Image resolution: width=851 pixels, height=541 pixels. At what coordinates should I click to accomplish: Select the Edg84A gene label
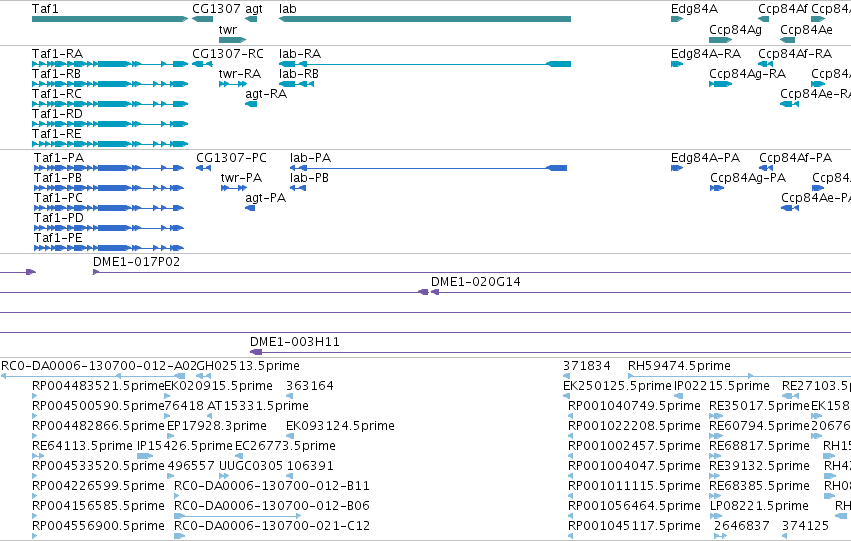coord(694,9)
